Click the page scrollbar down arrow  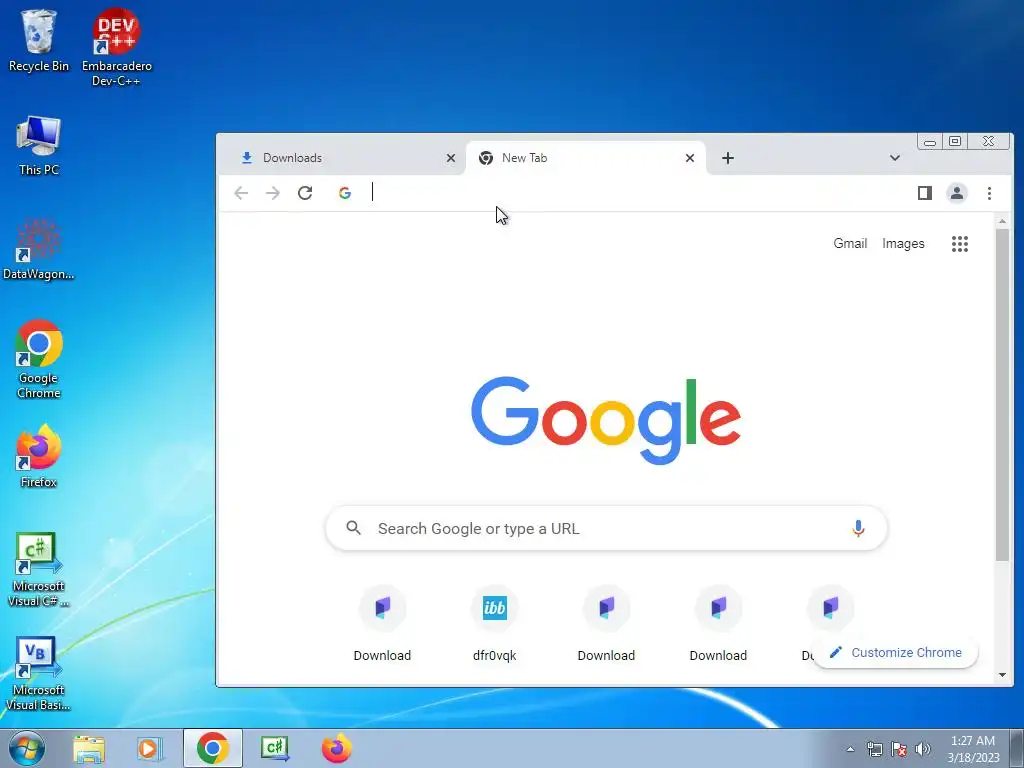pos(1002,675)
